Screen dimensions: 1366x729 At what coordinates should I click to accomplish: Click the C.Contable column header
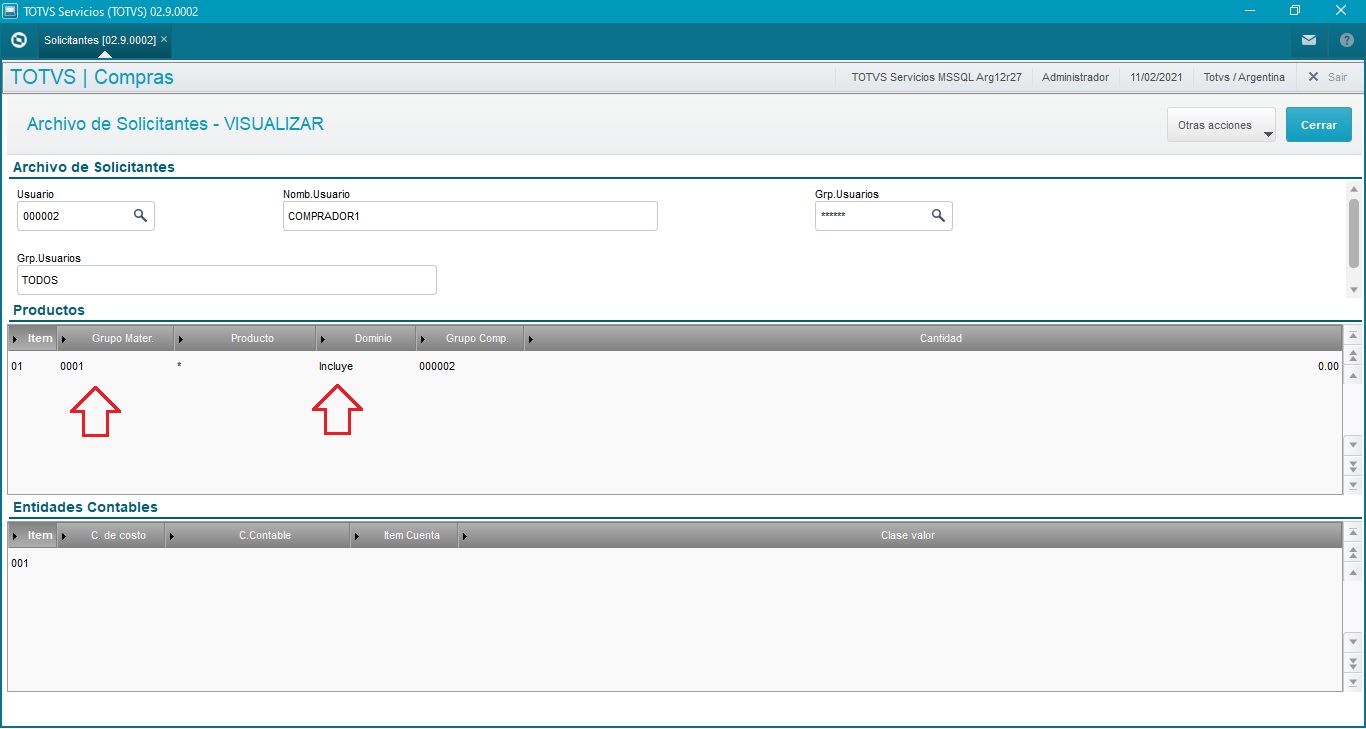click(x=258, y=535)
